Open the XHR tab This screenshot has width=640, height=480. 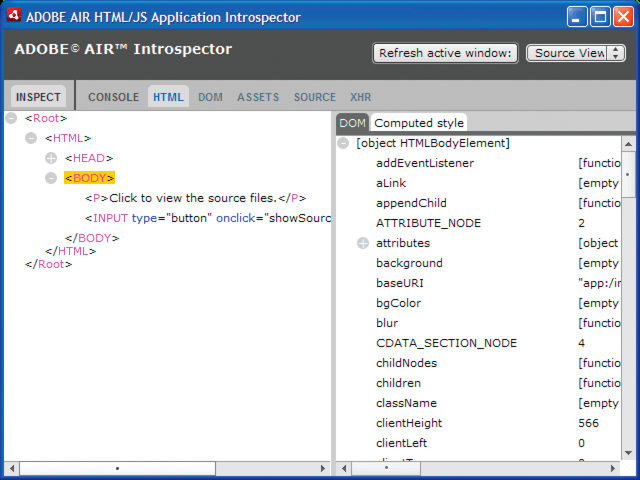click(x=360, y=97)
